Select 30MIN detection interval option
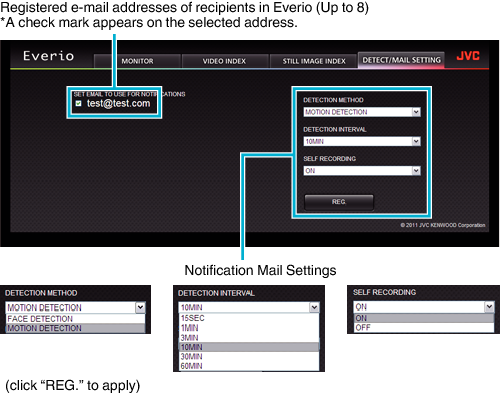500x398 pixels. coord(249,357)
